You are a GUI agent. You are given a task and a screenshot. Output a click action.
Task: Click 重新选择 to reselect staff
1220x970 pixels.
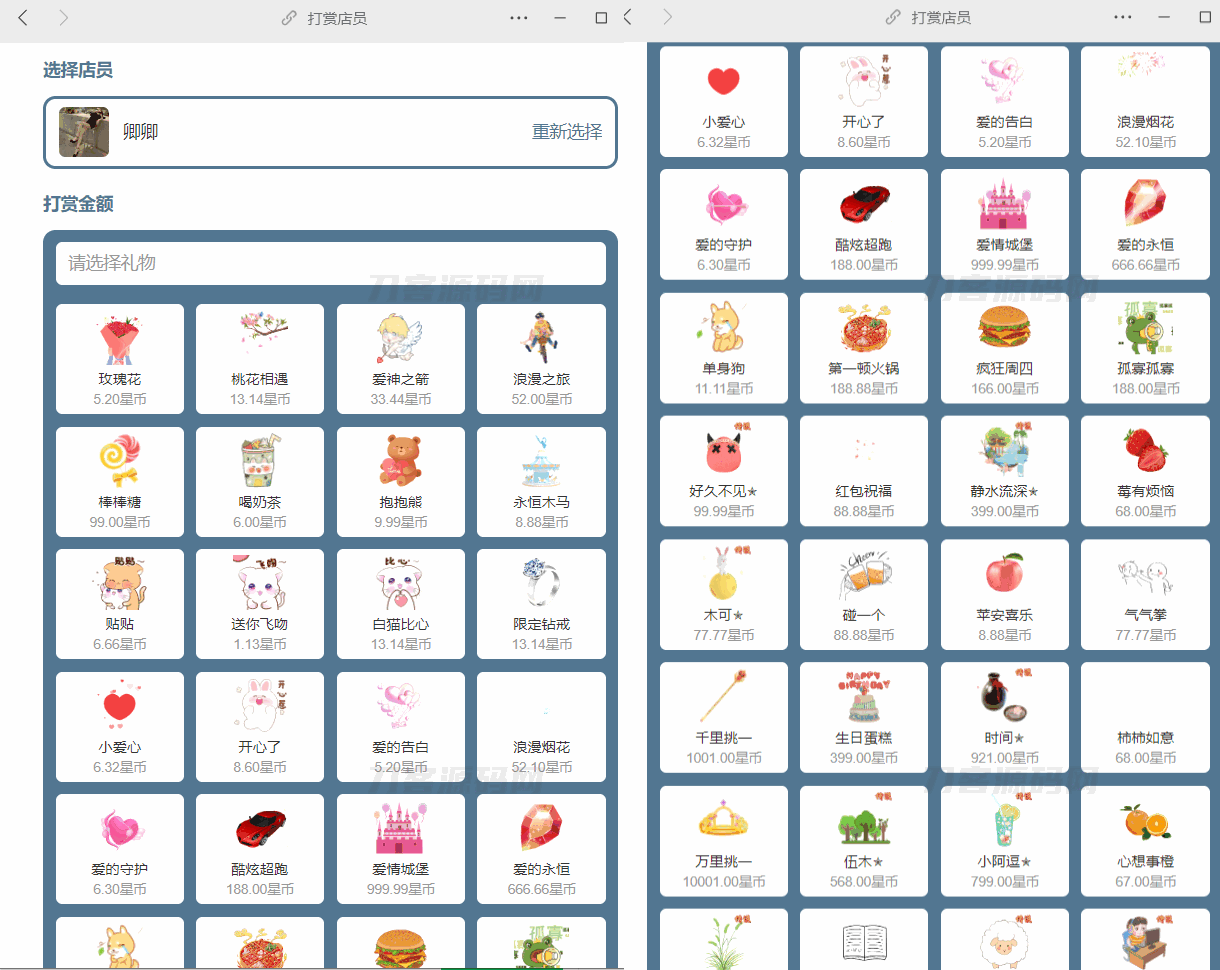(x=567, y=132)
